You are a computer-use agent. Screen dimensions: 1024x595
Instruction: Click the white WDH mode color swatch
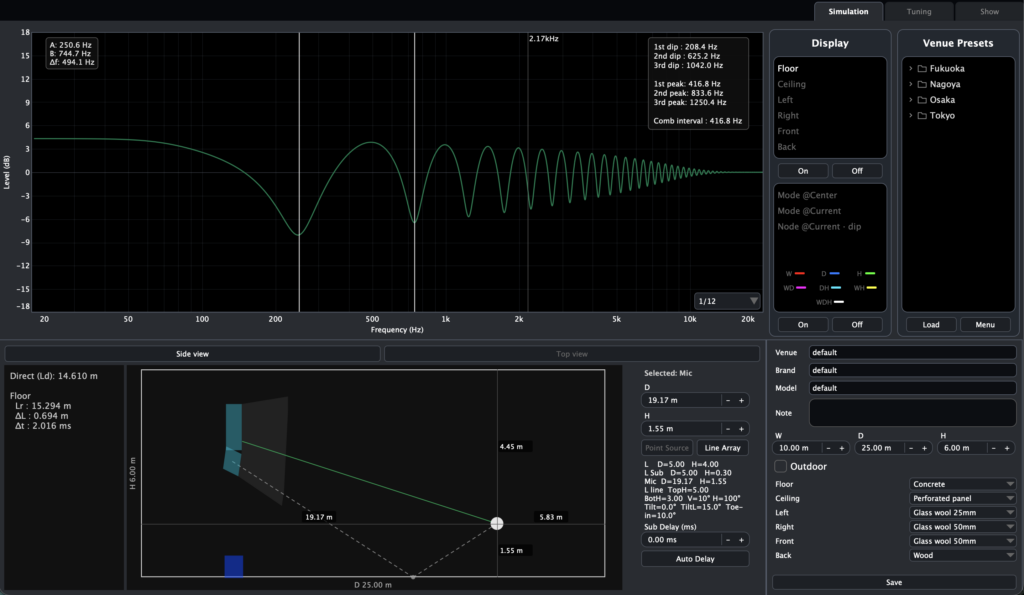tap(839, 302)
